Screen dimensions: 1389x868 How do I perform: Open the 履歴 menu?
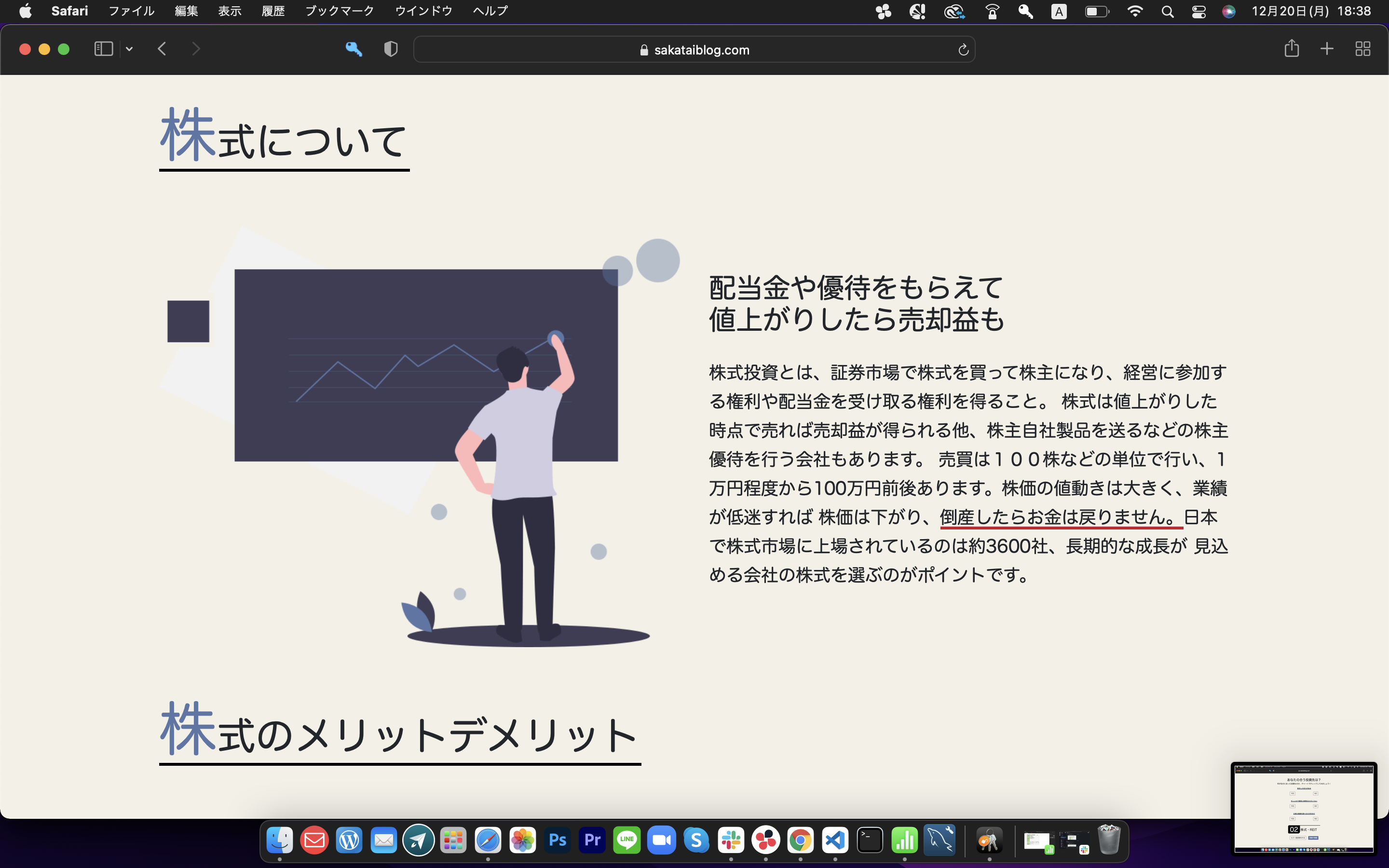click(274, 10)
